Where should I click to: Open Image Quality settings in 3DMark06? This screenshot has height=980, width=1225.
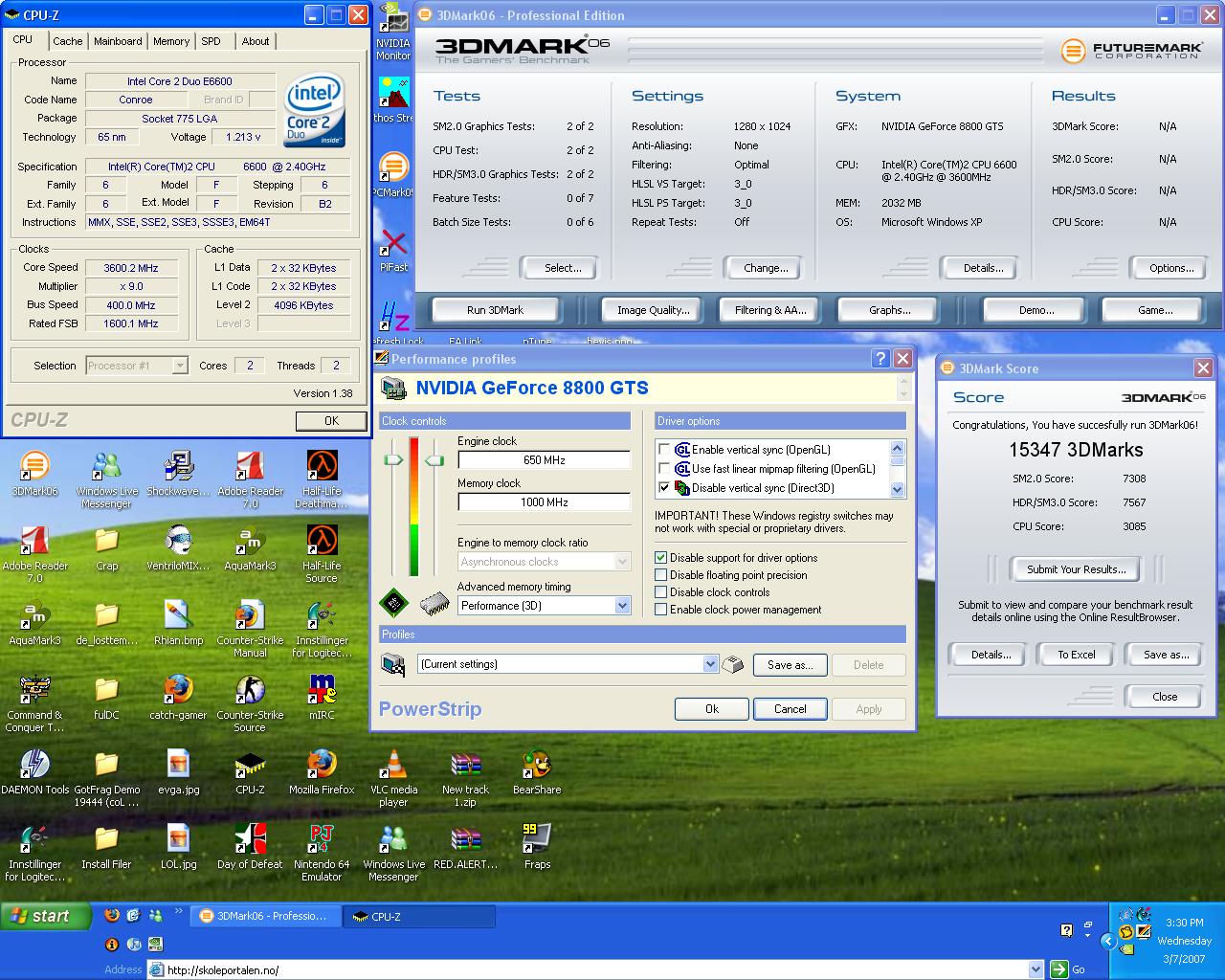(653, 310)
